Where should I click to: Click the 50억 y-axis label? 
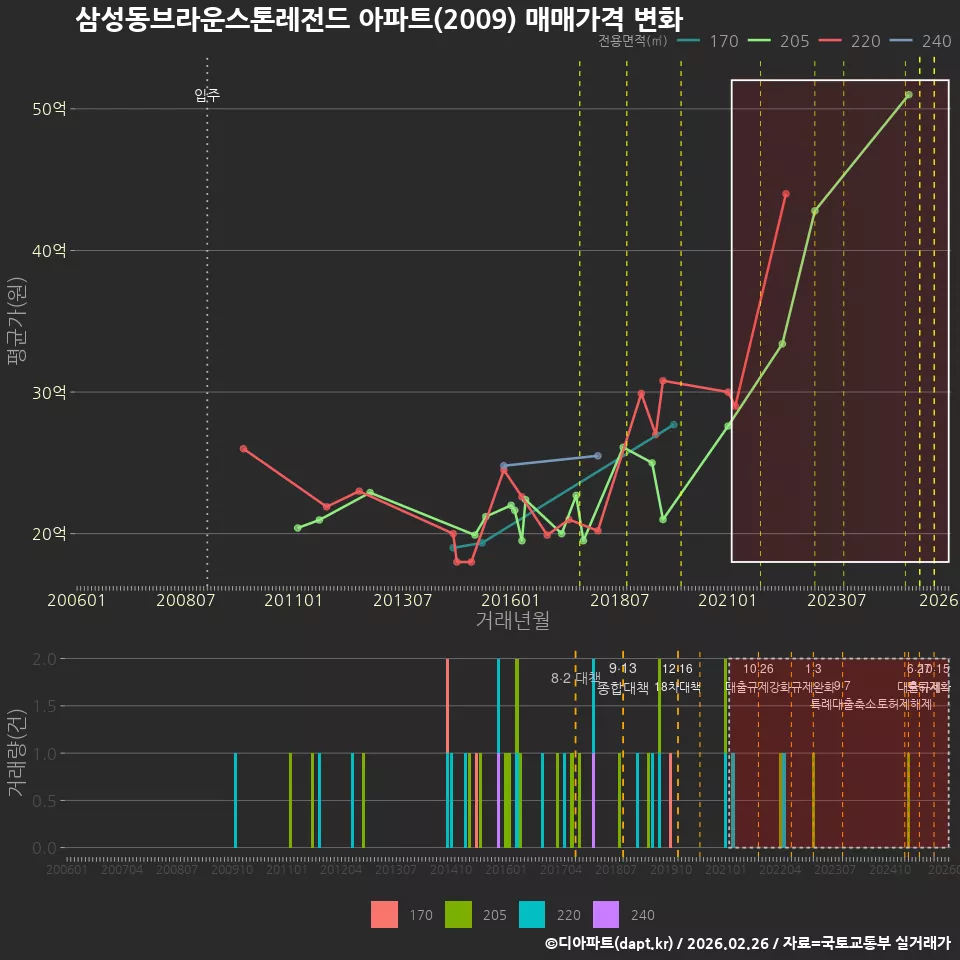(49, 109)
